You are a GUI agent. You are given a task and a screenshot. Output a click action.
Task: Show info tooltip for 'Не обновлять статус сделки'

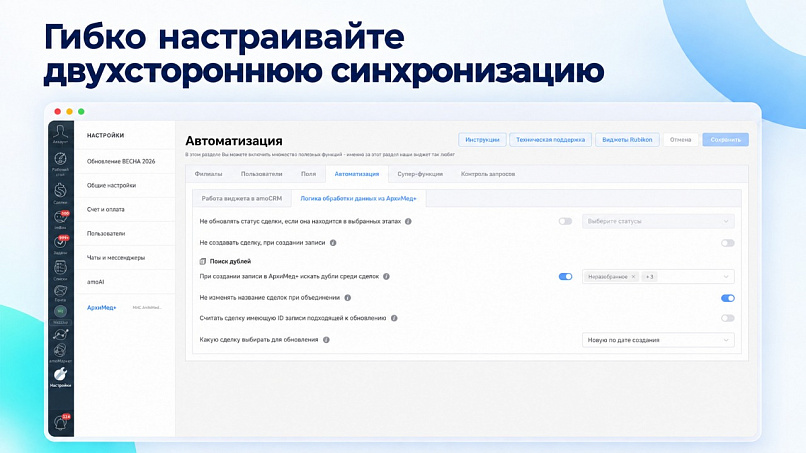408,222
